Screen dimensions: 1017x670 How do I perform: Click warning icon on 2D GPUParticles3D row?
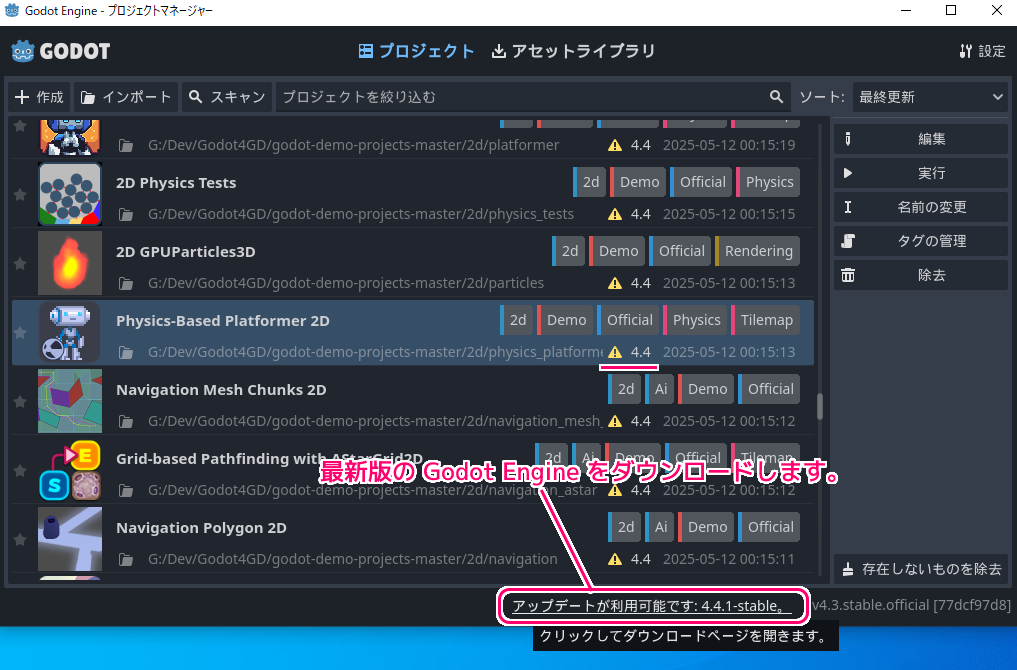(x=615, y=283)
